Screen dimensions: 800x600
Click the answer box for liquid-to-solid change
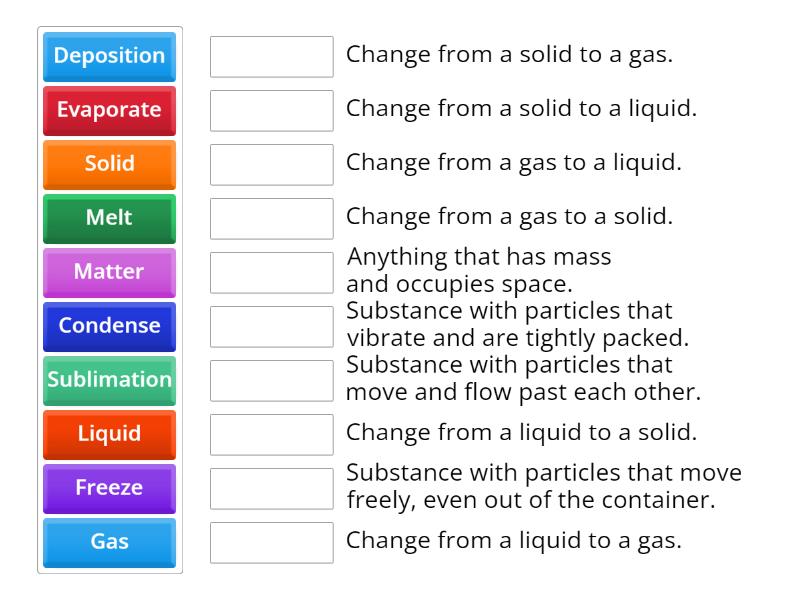pos(272,433)
